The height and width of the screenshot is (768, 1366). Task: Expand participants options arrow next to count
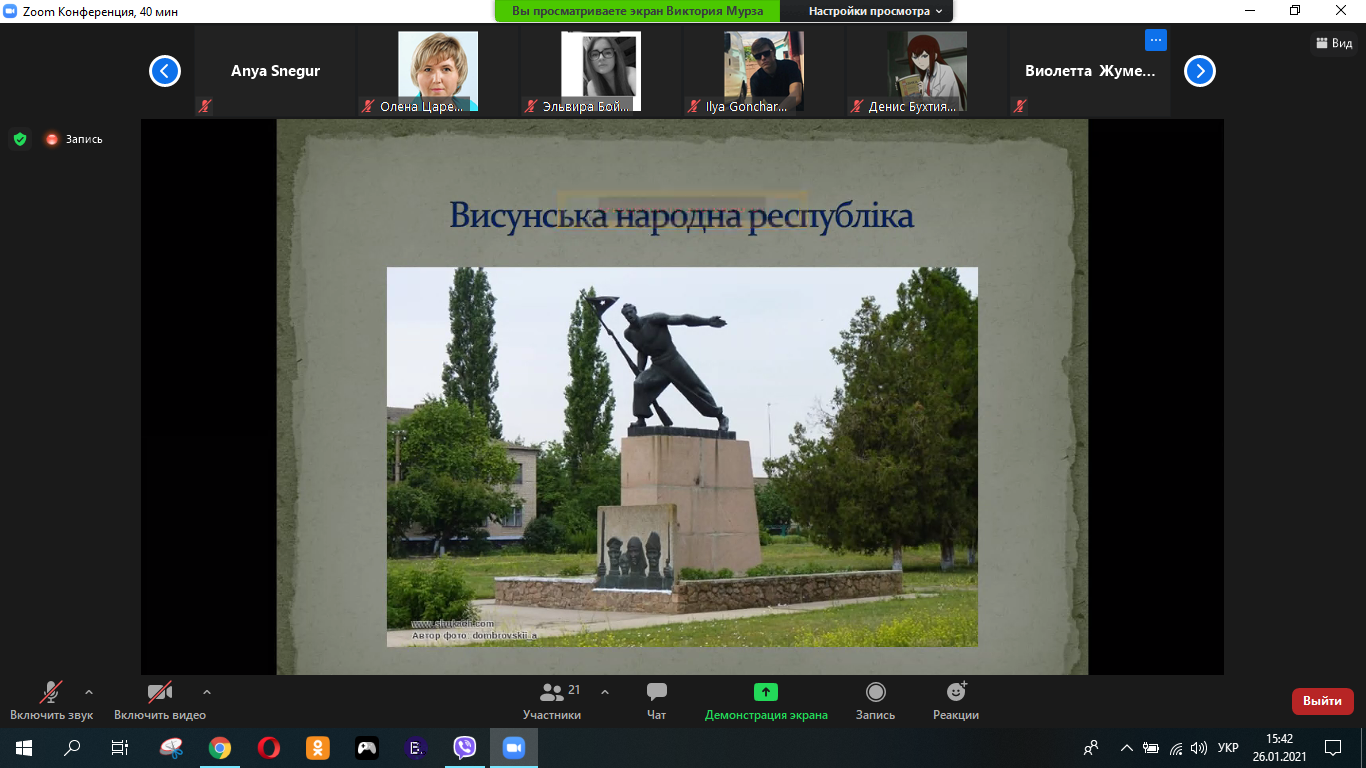point(604,691)
